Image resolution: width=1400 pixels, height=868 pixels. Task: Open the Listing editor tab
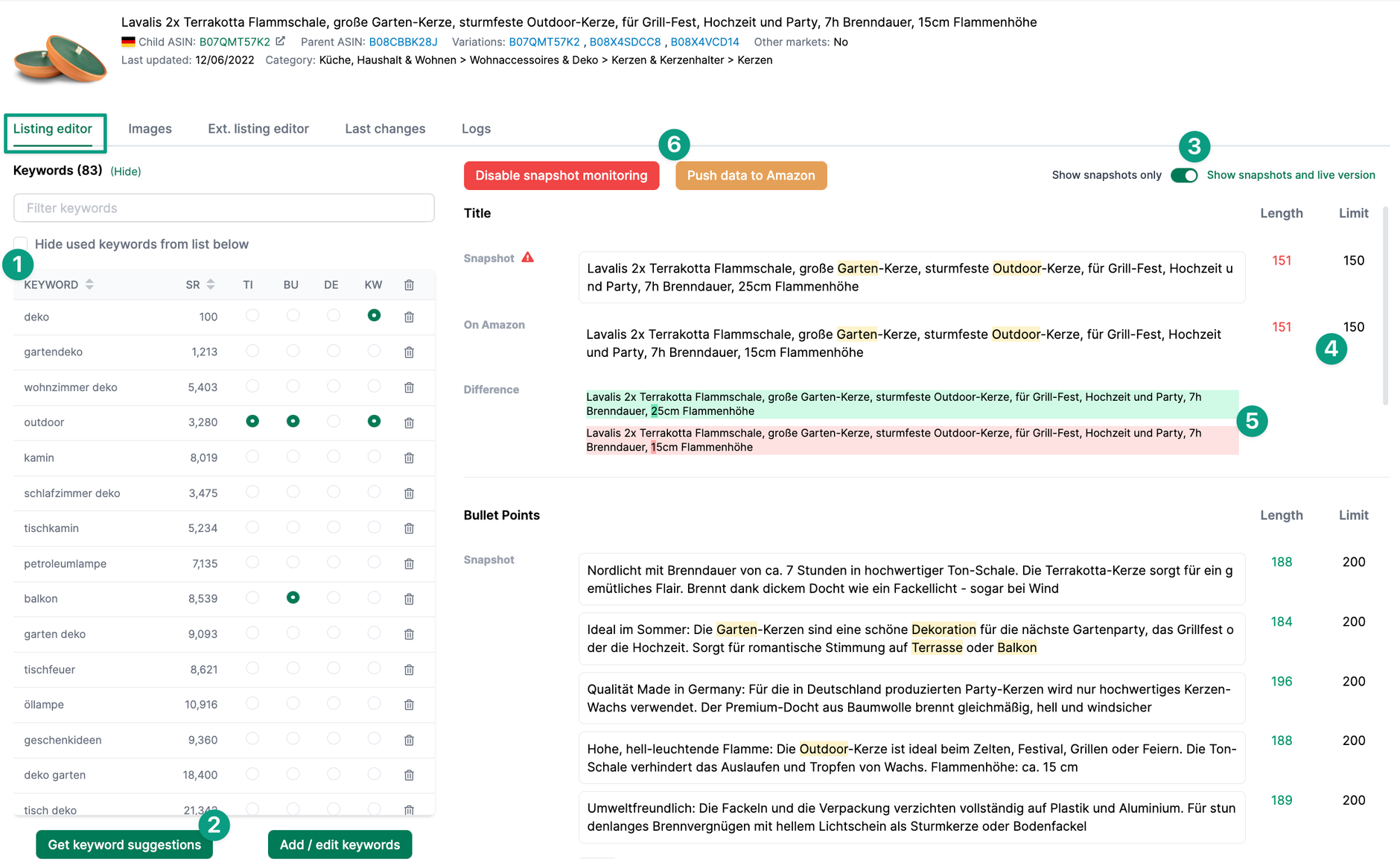[53, 129]
